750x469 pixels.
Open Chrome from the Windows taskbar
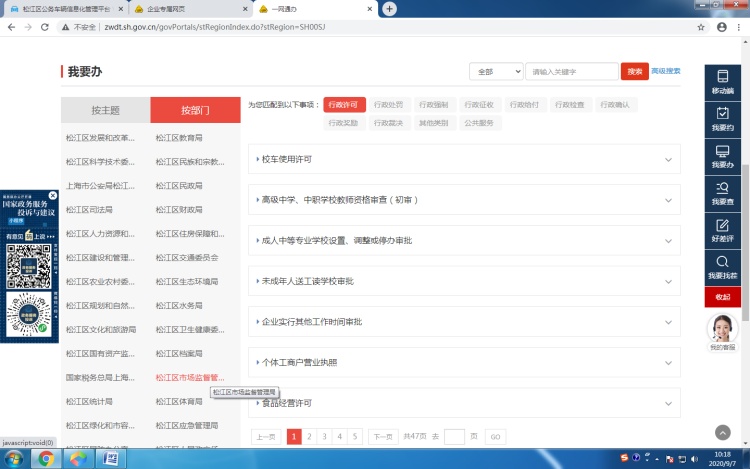coord(45,458)
